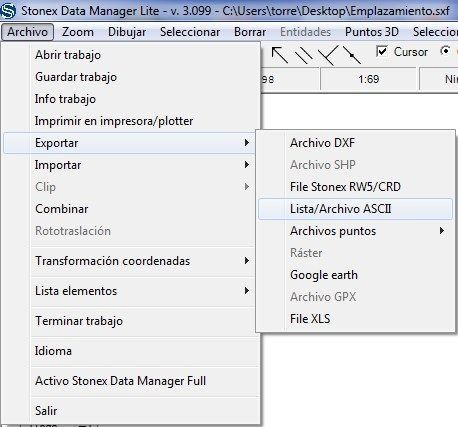The image size is (458, 427).
Task: Select Google earth export option
Action: (355, 275)
